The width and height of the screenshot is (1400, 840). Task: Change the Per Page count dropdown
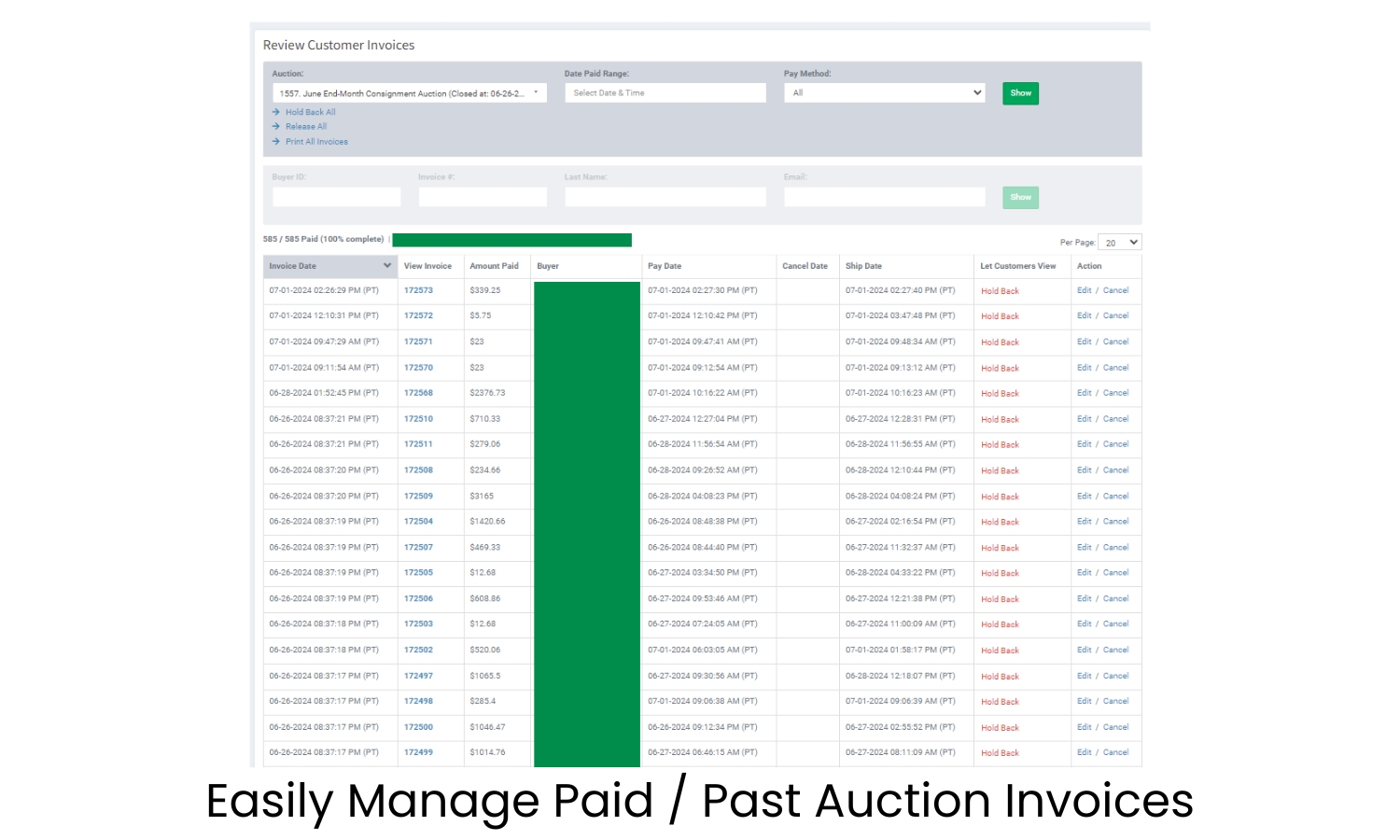point(1120,243)
